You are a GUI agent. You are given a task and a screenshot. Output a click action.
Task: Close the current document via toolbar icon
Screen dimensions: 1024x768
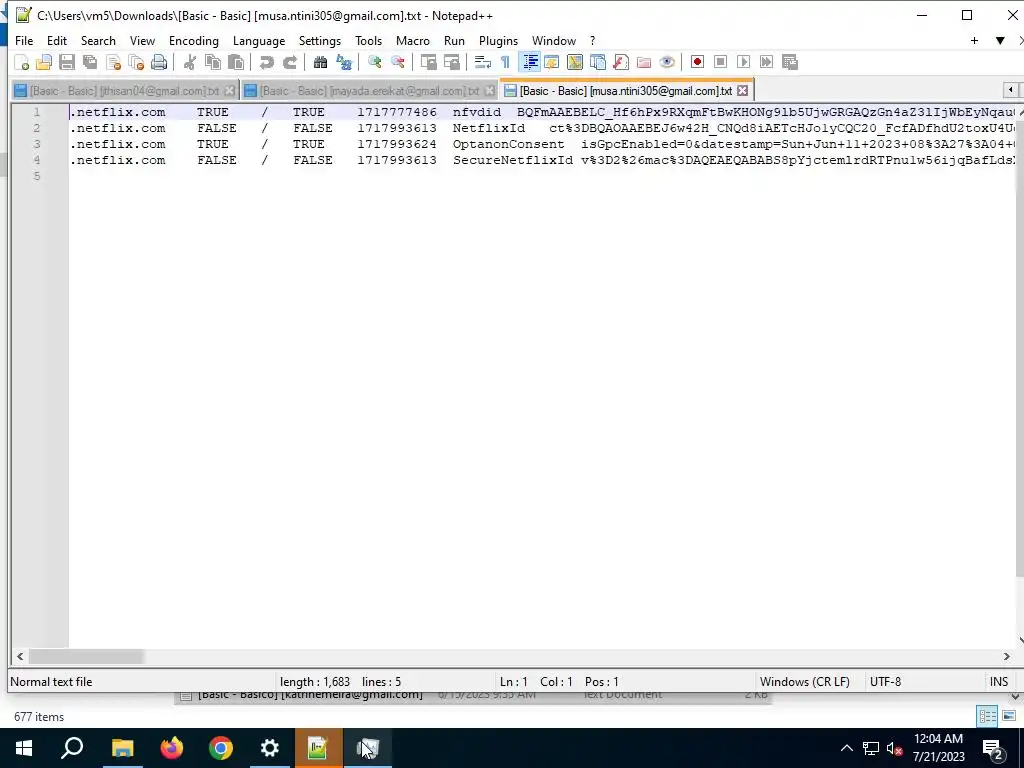tap(113, 62)
